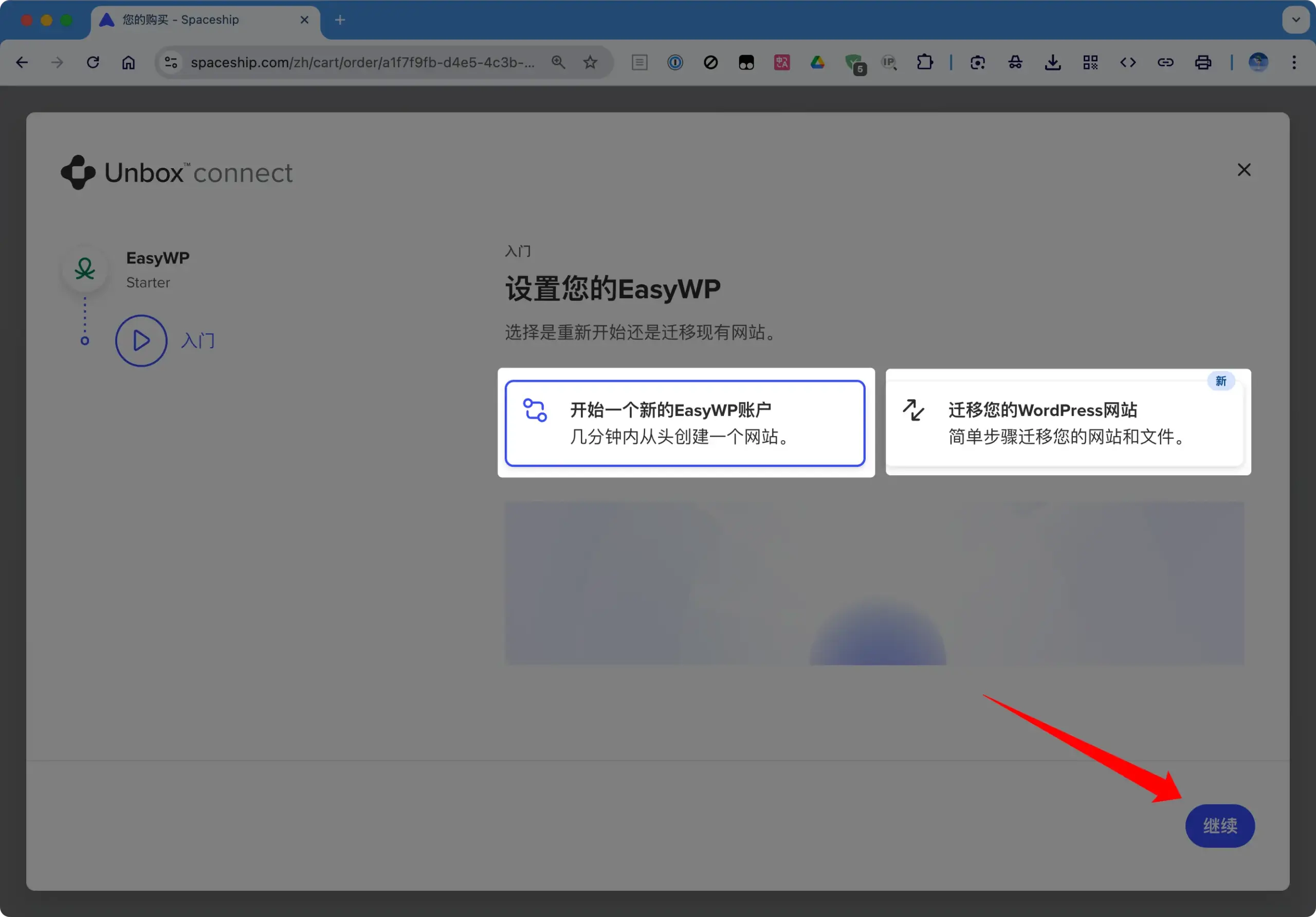Close the Unbox connect dialog
This screenshot has height=917, width=1316.
point(1244,170)
